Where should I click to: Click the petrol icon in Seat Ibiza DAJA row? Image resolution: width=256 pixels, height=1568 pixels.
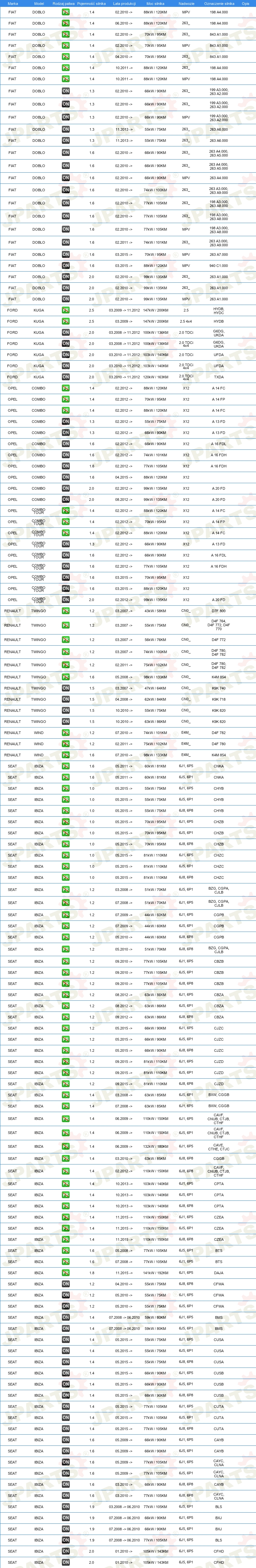(66, 1273)
